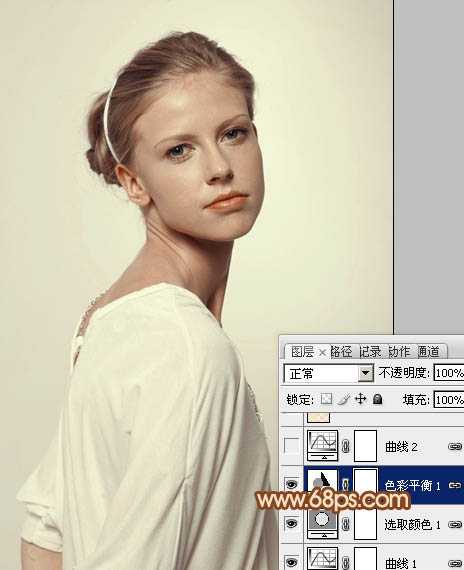Image resolution: width=464 pixels, height=570 pixels.
Task: Click mask link icon on 曲线 2
Action: [x=346, y=446]
